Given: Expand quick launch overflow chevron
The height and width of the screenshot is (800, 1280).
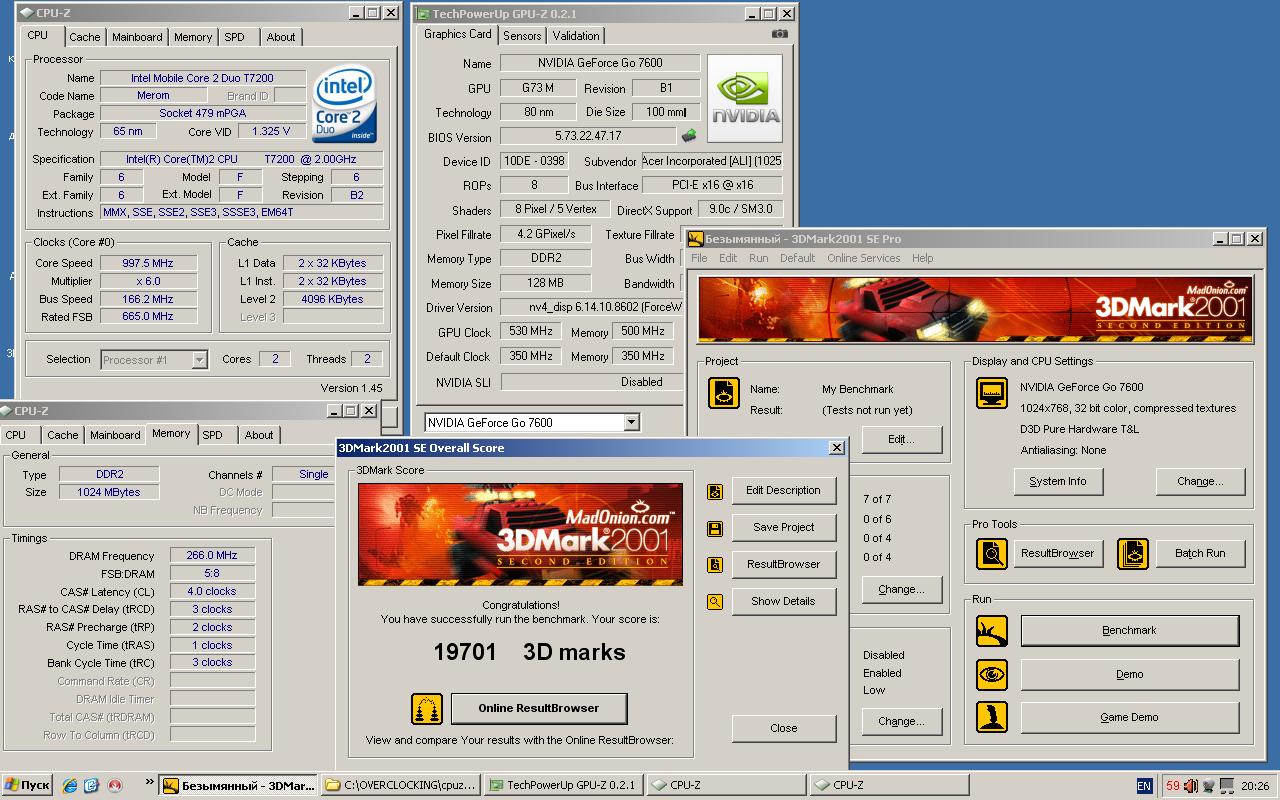Looking at the screenshot, I should click(x=150, y=783).
